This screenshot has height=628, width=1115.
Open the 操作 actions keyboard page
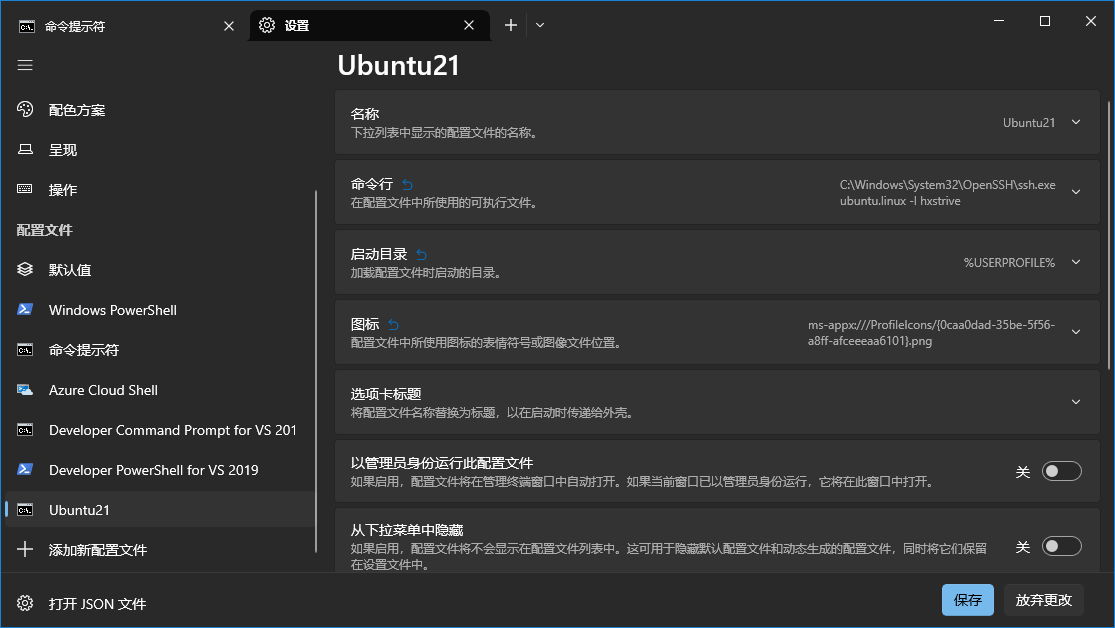(x=25, y=189)
